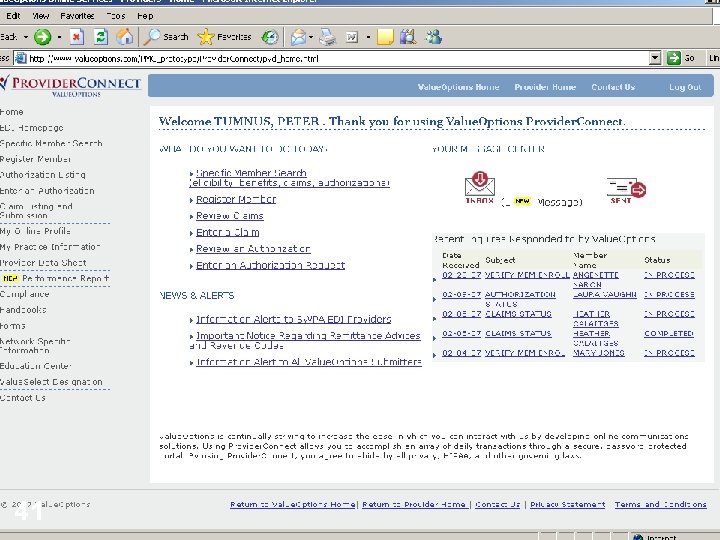Viewport: 720px width, 540px height.
Task: Select Handbooks in left sidebar
Action: click(23, 310)
